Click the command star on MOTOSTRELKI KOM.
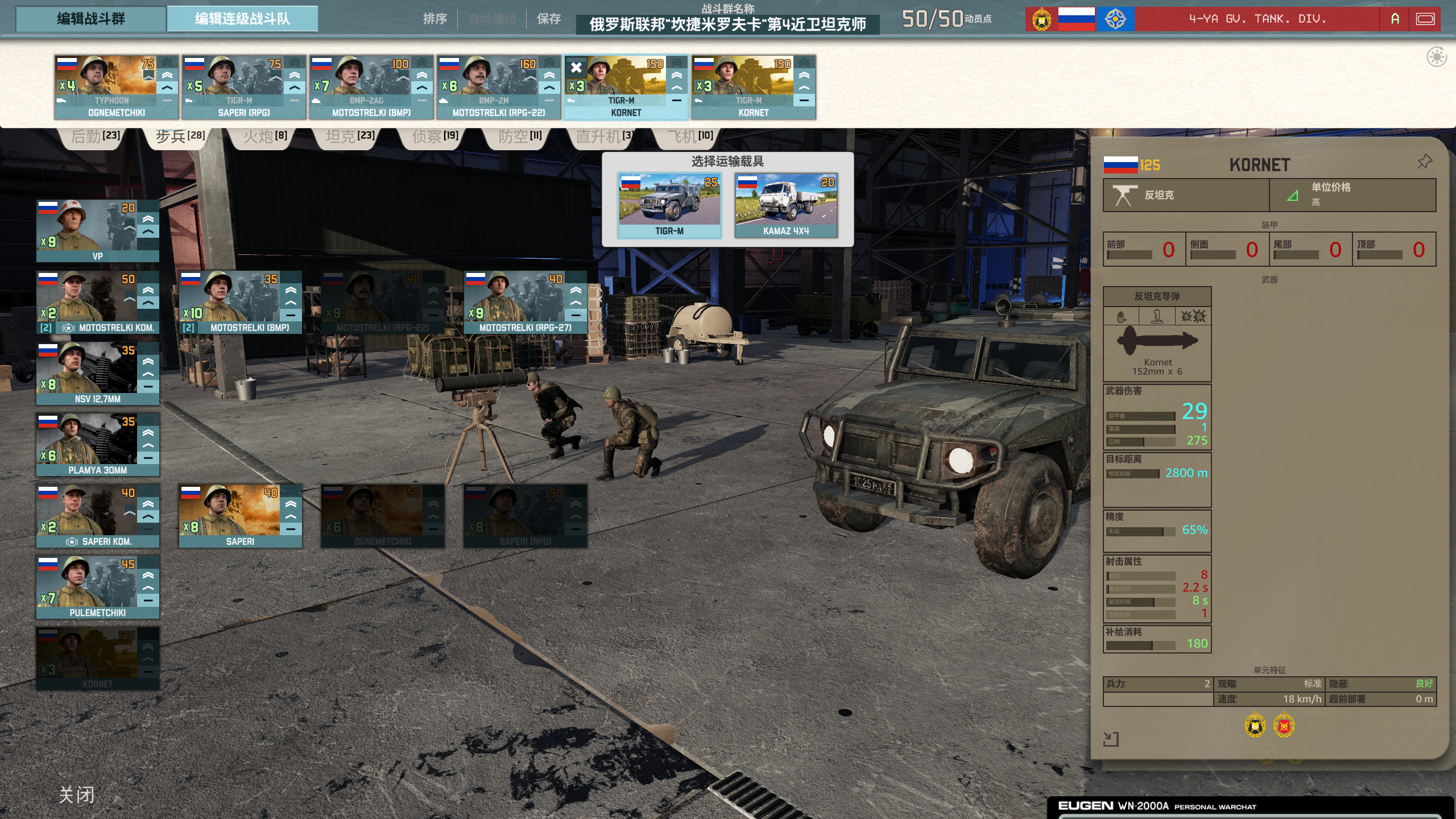1456x819 pixels. pos(69,328)
